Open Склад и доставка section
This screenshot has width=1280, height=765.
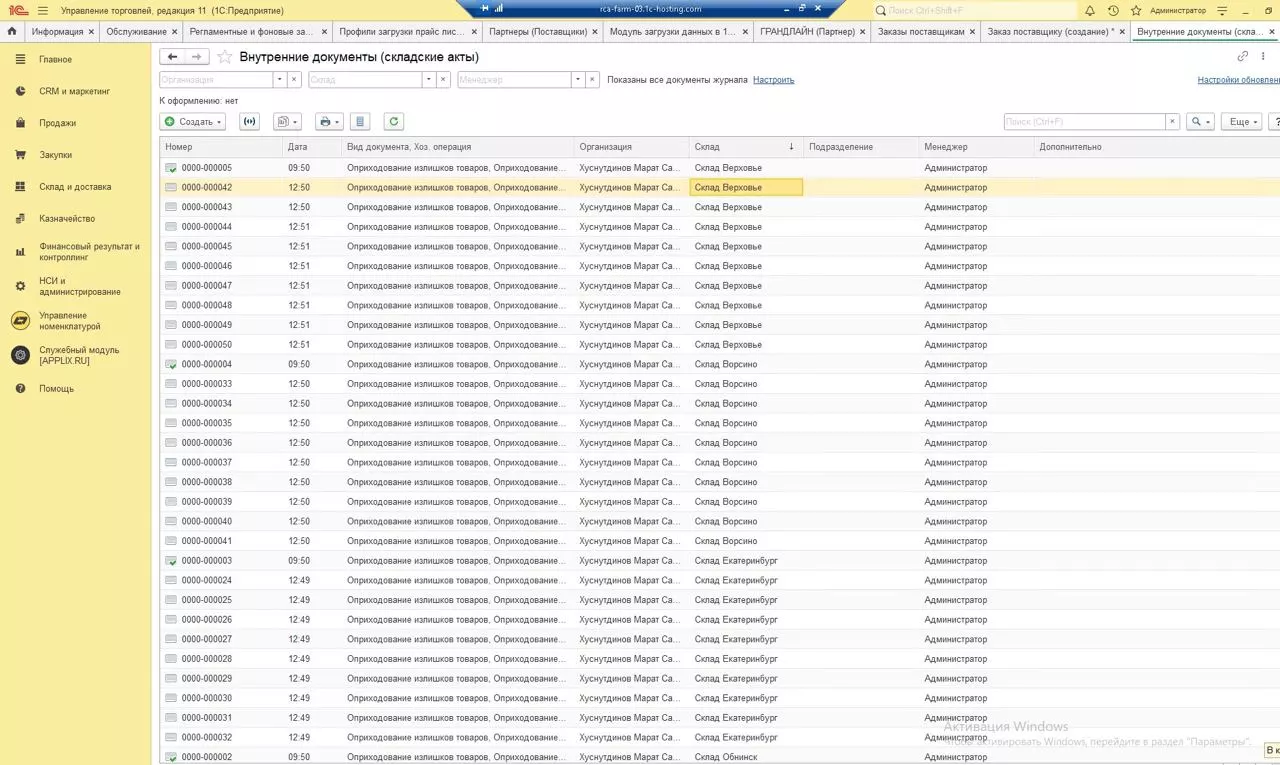point(75,187)
